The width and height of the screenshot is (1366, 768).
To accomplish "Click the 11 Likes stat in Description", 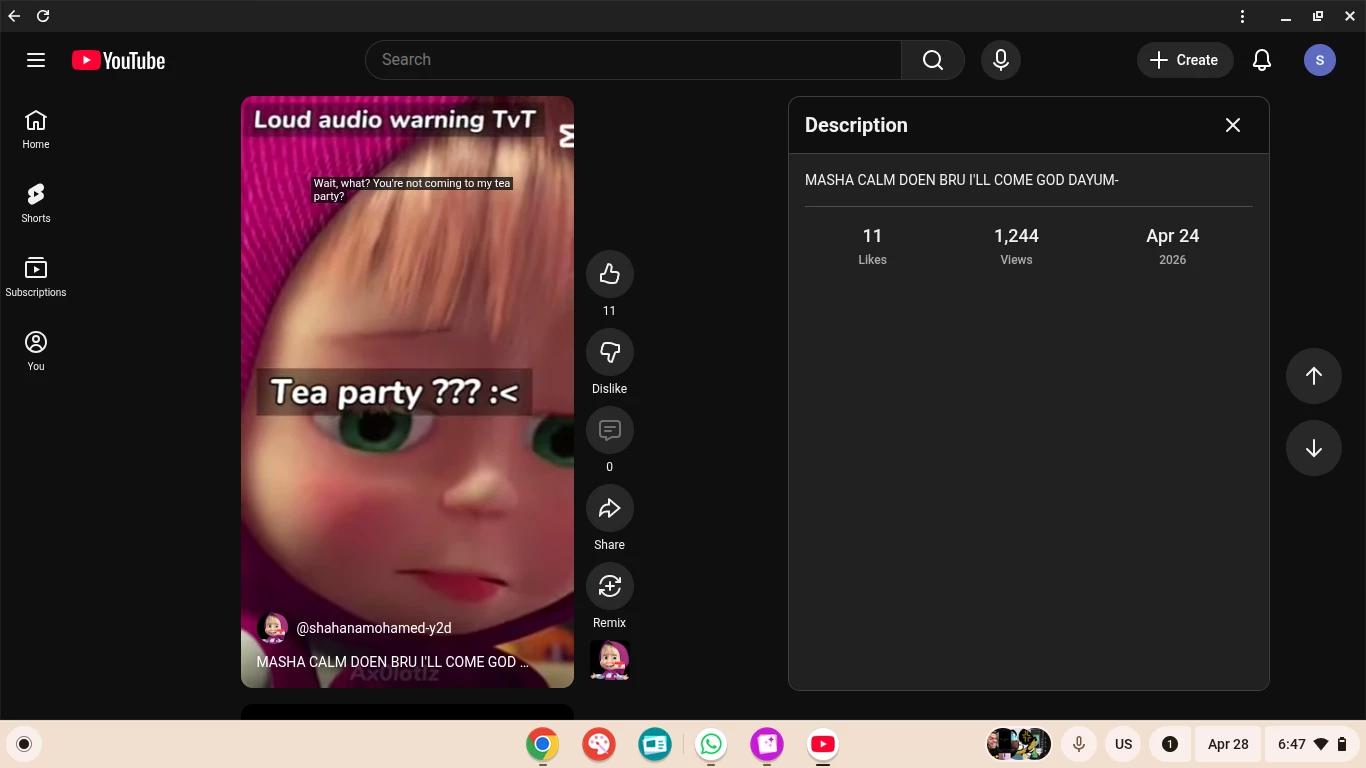I will 872,245.
